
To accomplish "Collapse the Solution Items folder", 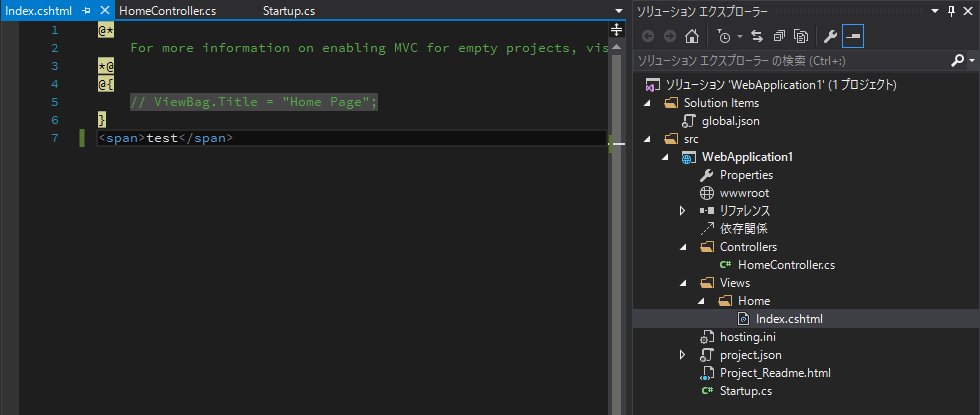I will click(648, 102).
